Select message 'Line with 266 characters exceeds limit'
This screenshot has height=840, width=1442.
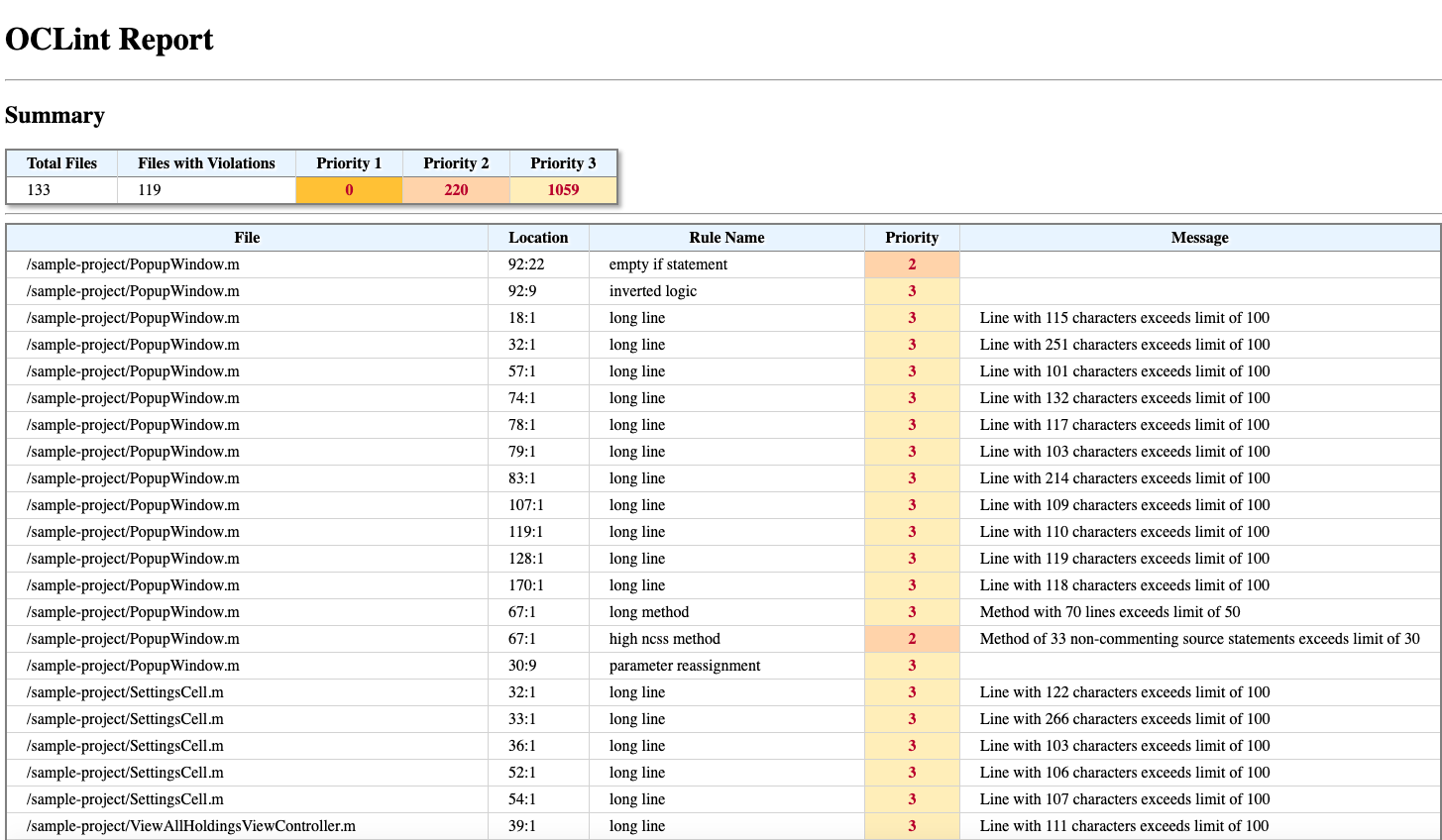[1125, 719]
